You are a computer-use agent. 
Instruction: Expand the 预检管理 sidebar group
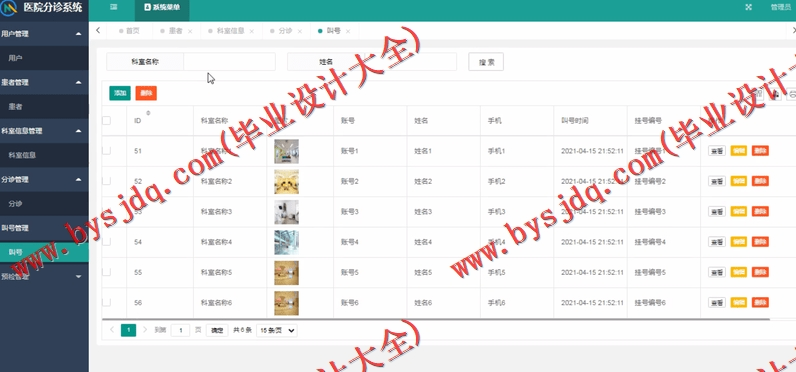pyautogui.click(x=44, y=277)
